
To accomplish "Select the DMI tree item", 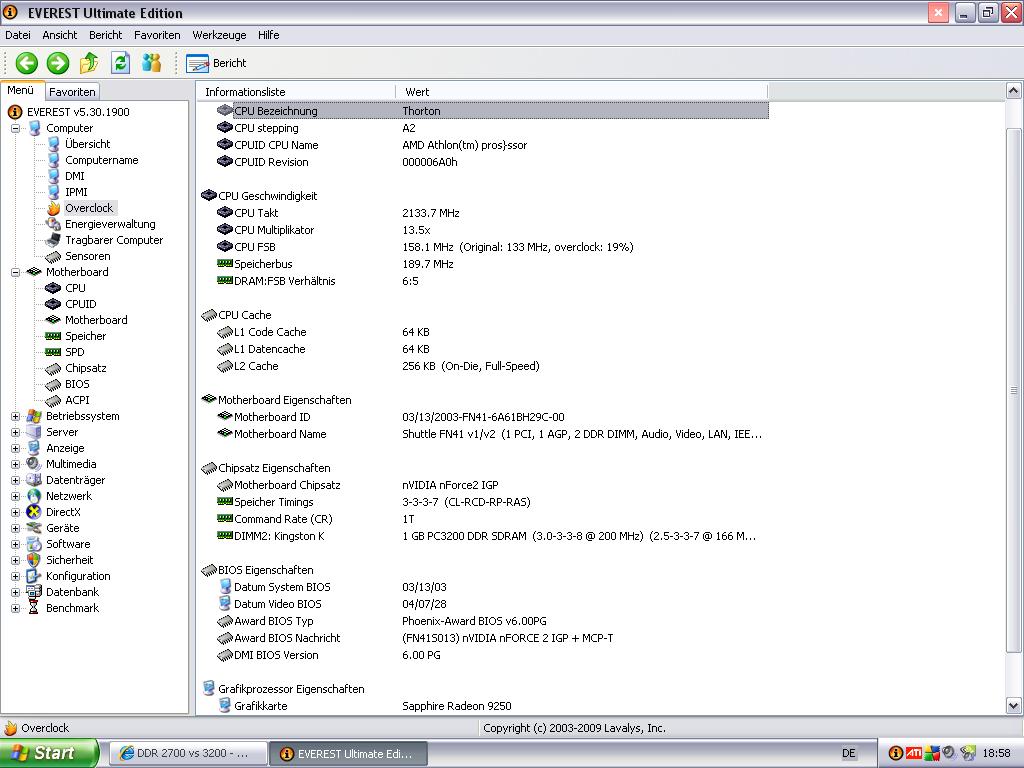I will pyautogui.click(x=74, y=176).
